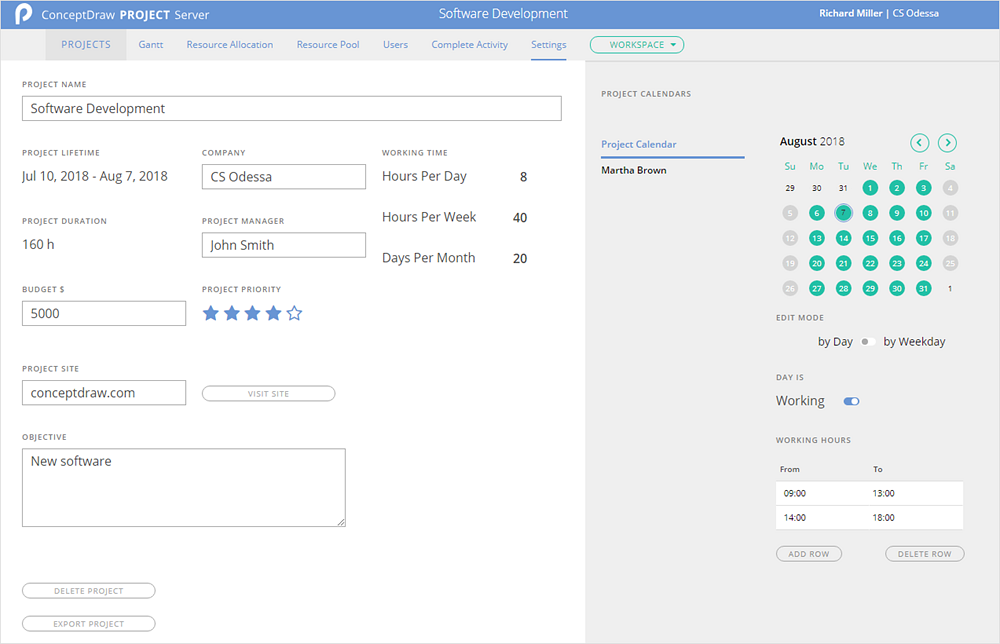Image resolution: width=1000 pixels, height=644 pixels.
Task: Edit the Project Site field
Action: tap(104, 393)
